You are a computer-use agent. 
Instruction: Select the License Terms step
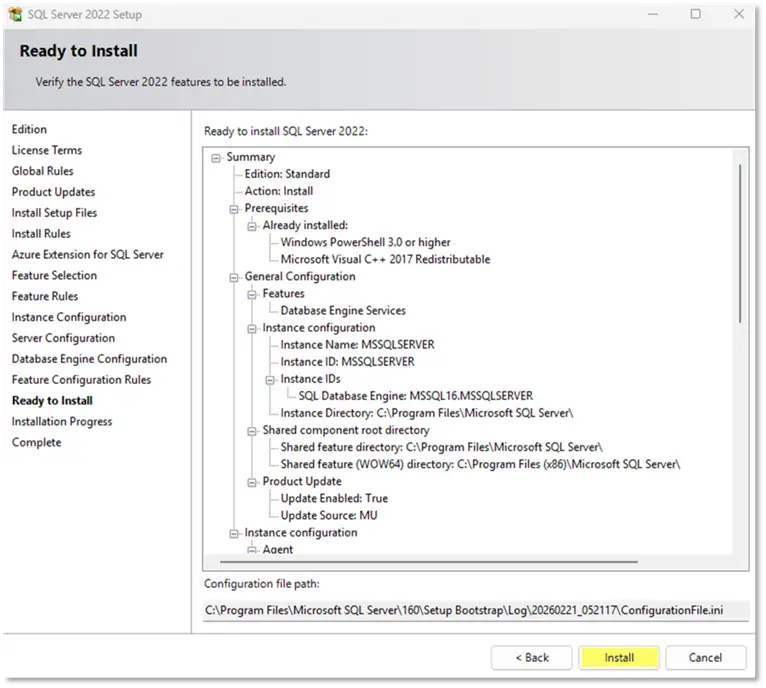[47, 150]
